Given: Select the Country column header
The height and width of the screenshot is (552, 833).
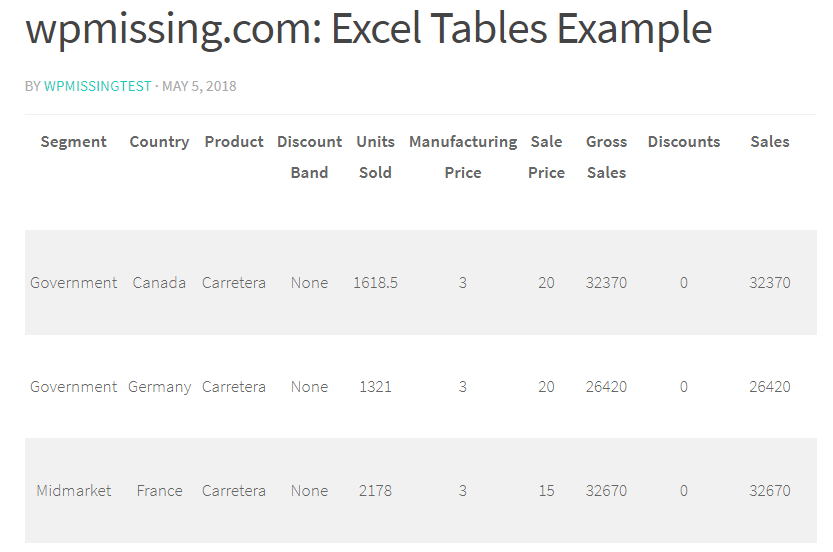Looking at the screenshot, I should [159, 142].
